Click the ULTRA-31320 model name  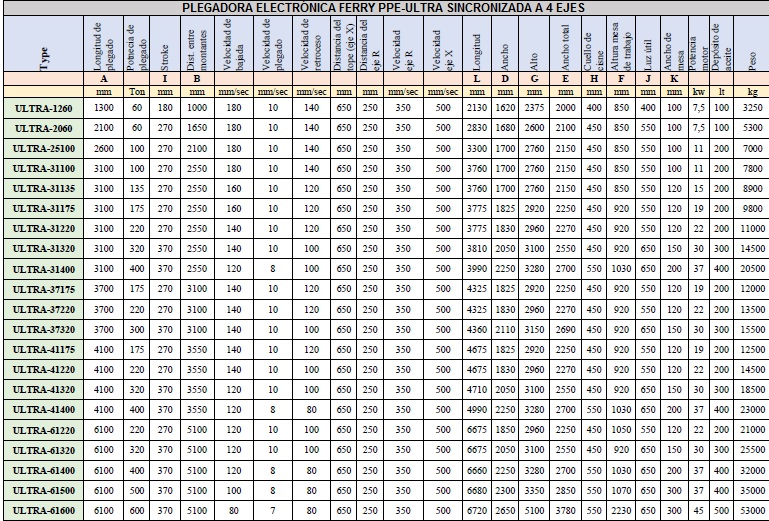click(43, 249)
